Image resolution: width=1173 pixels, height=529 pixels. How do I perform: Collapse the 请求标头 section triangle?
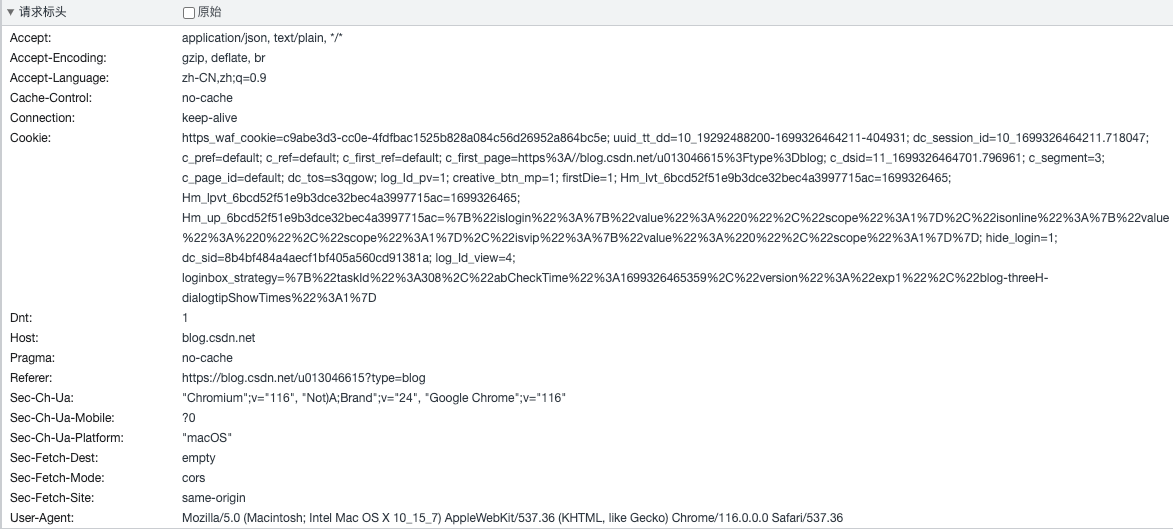pos(10,13)
